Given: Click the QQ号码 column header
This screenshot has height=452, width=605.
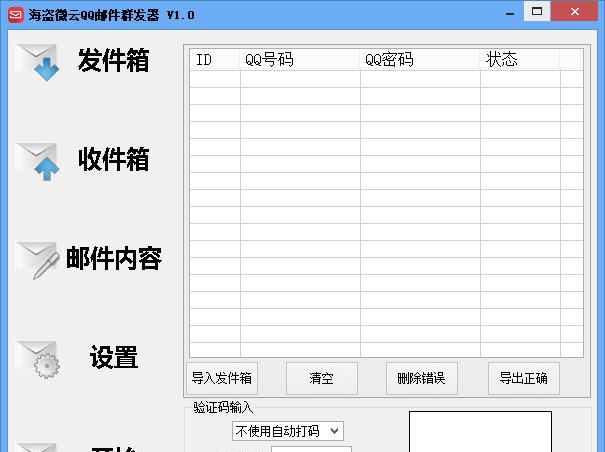Looking at the screenshot, I should [300, 59].
